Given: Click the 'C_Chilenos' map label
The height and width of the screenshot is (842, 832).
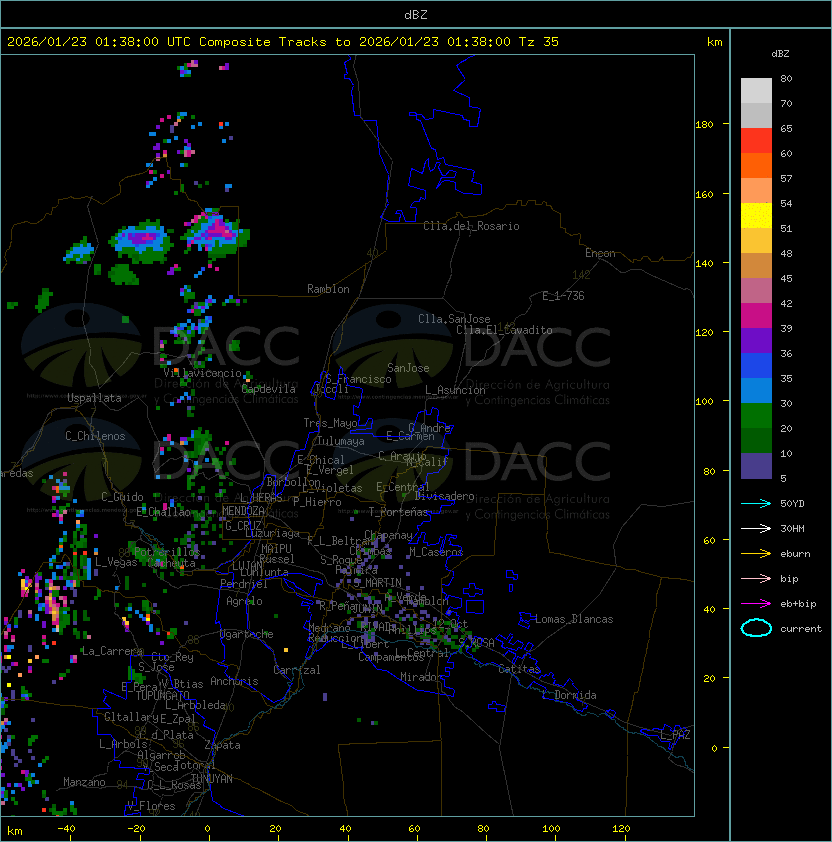Looking at the screenshot, I should tap(95, 436).
